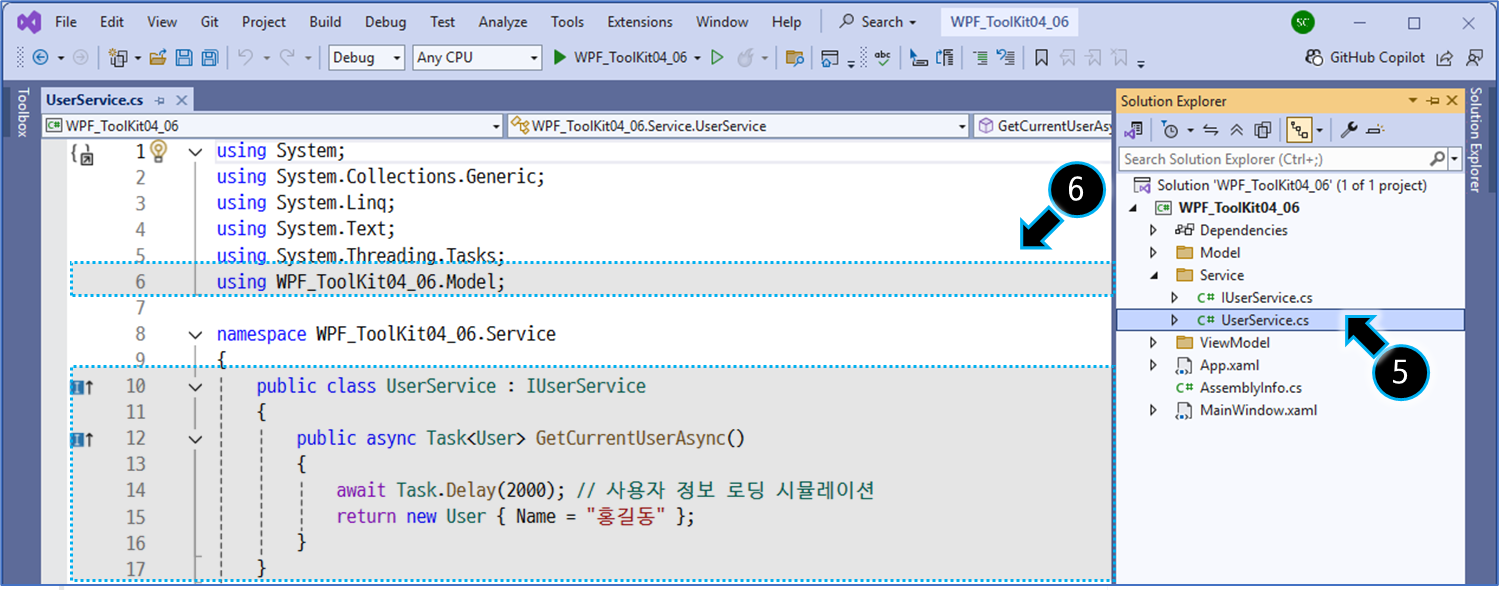Open startup target dropdown arrow beside WPF_ToolKit04_06
Viewport: 1499px width, 590px height.
click(698, 58)
